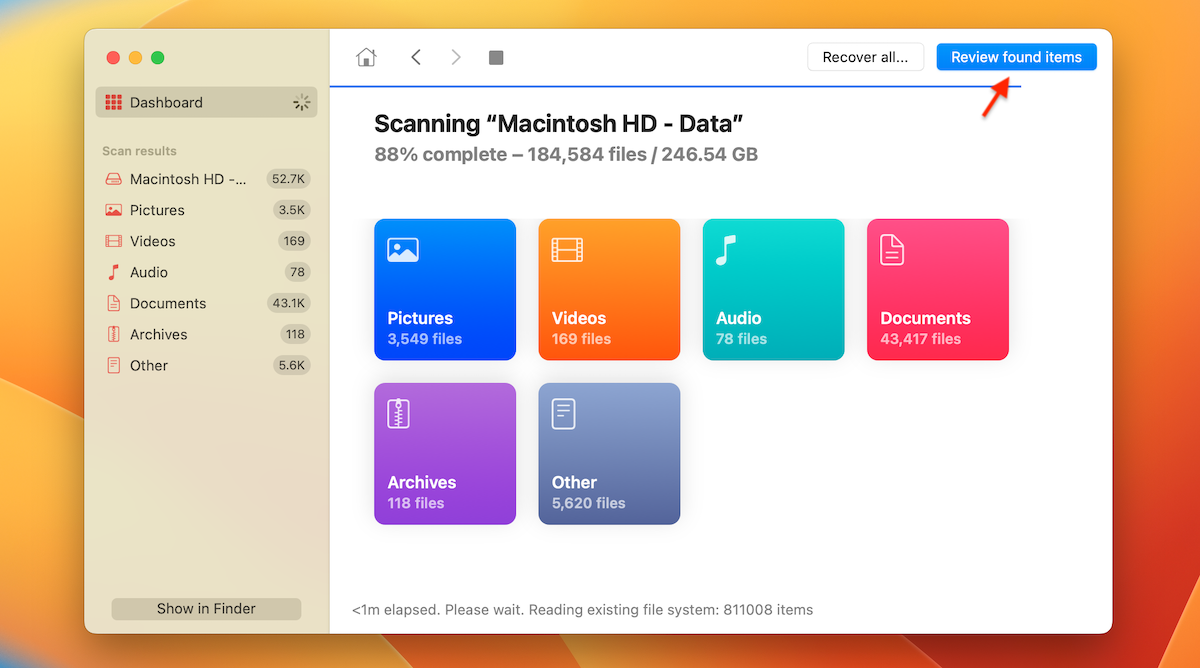Click the 43.1K Documents count badge
This screenshot has height=668, width=1200.
pyautogui.click(x=288, y=303)
